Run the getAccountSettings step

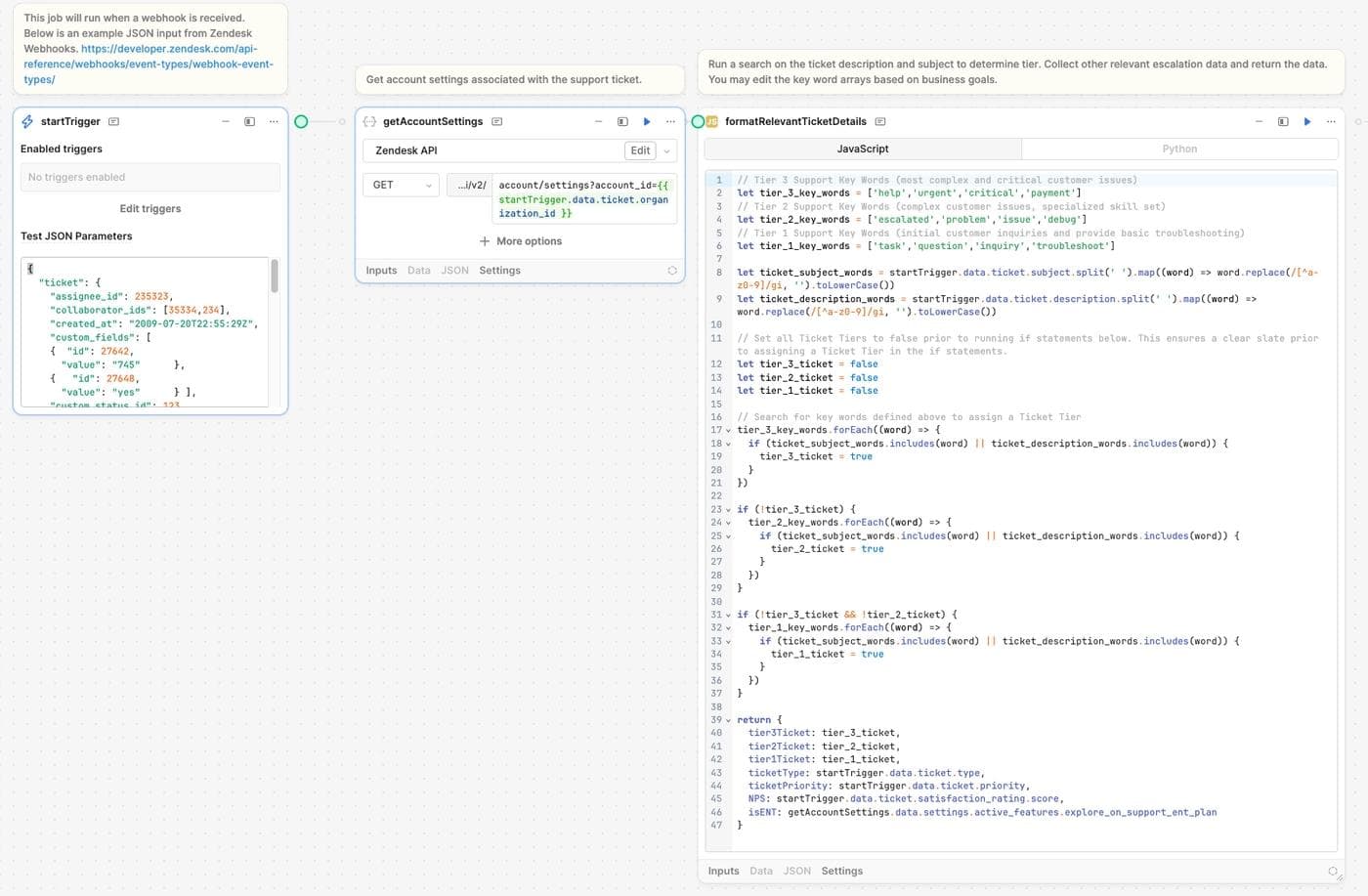(x=647, y=121)
